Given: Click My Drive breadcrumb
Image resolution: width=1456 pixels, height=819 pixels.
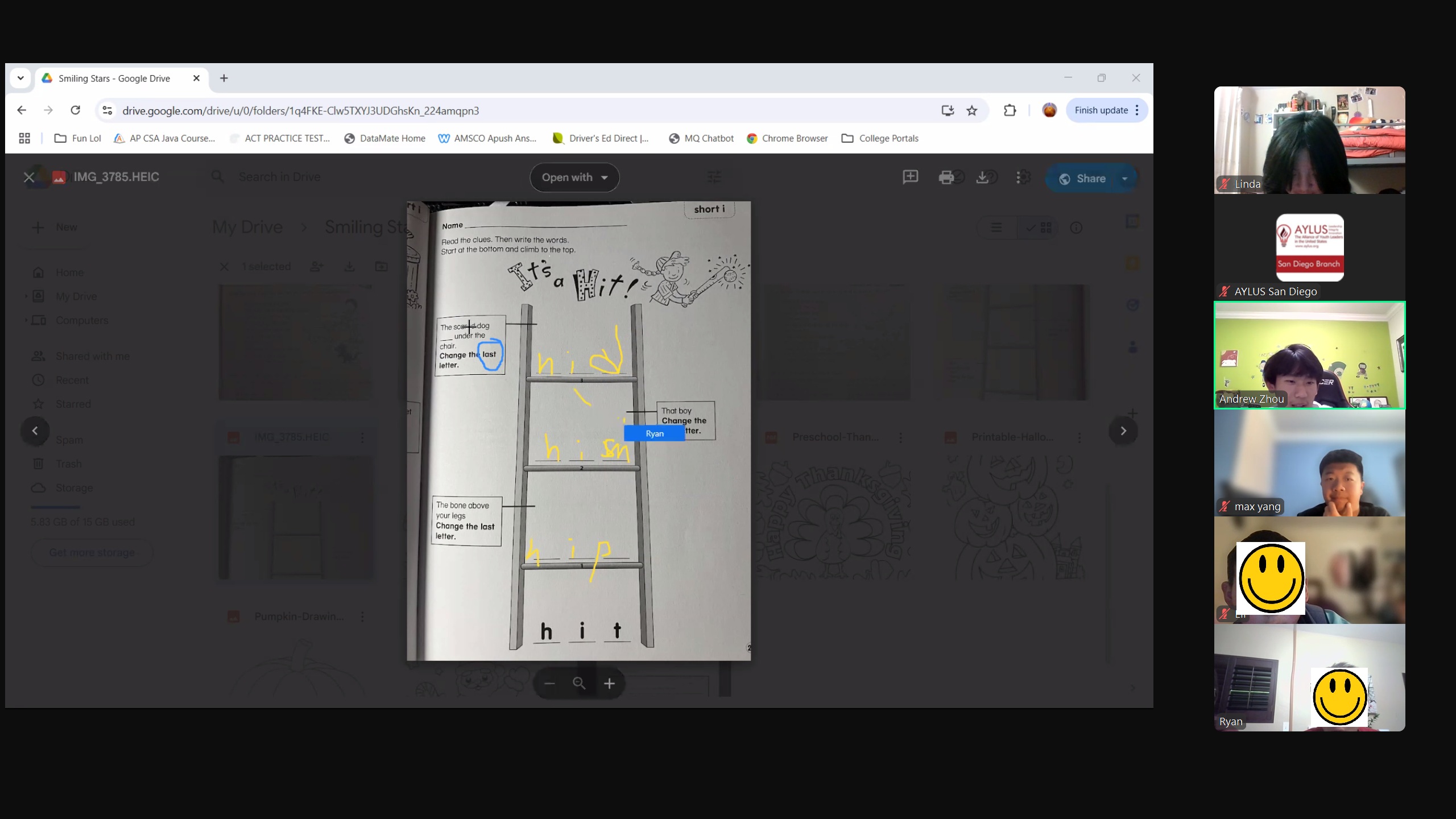Looking at the screenshot, I should point(247,227).
